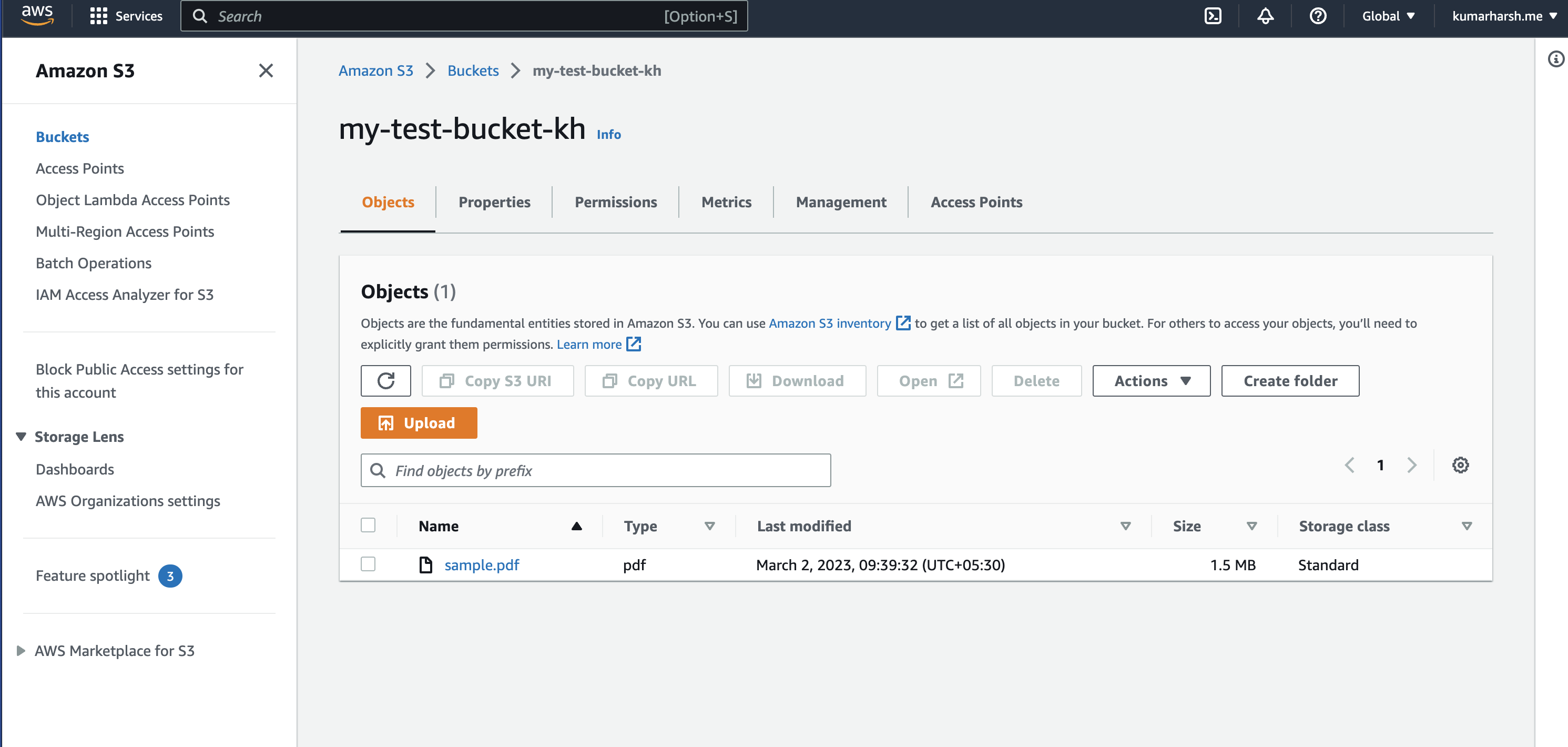
Task: Open the Actions dropdown
Action: coord(1150,380)
